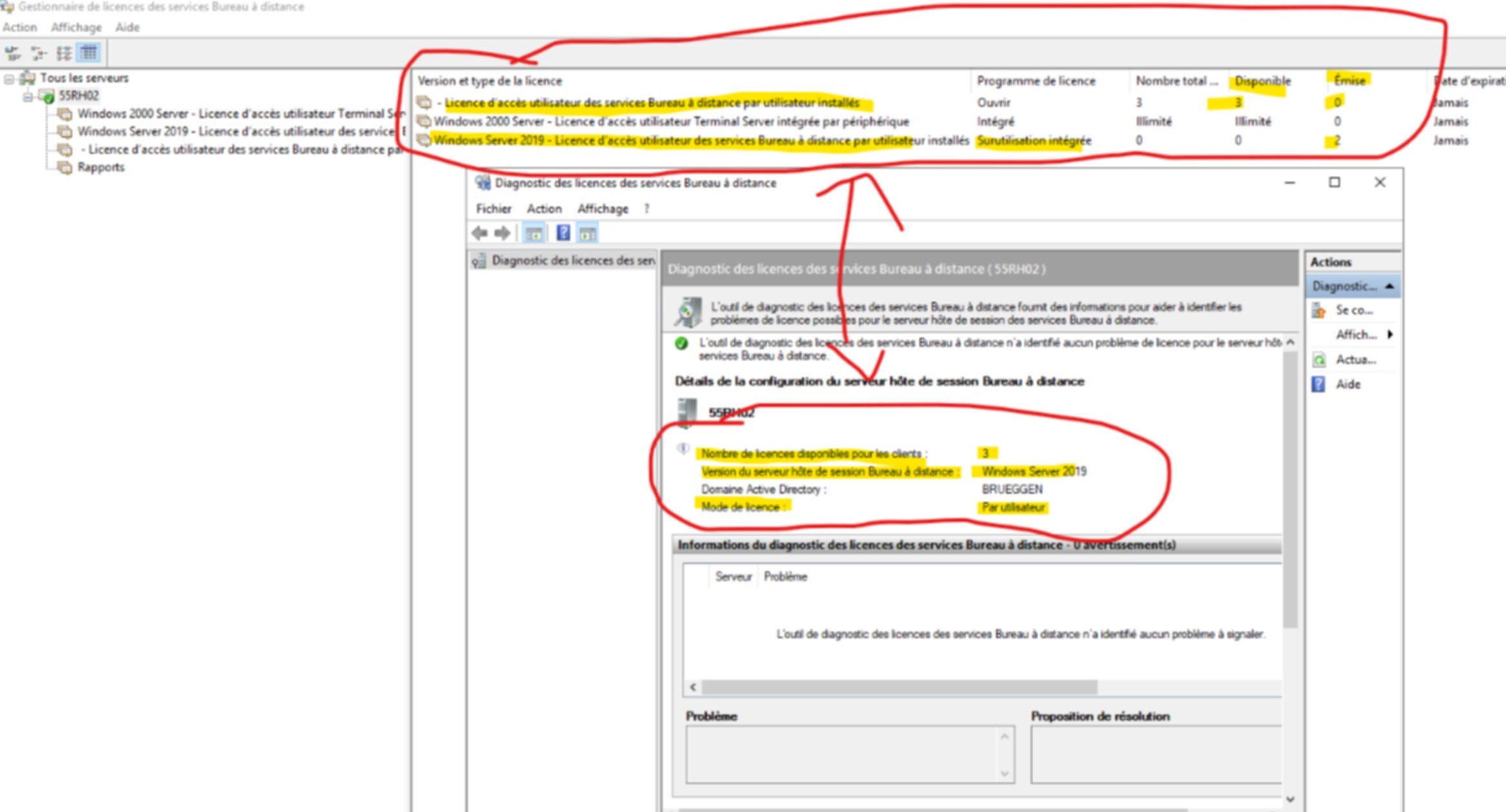This screenshot has height=812, width=1506.
Task: Click the Forward arrow in the Diagnostic window
Action: point(502,233)
